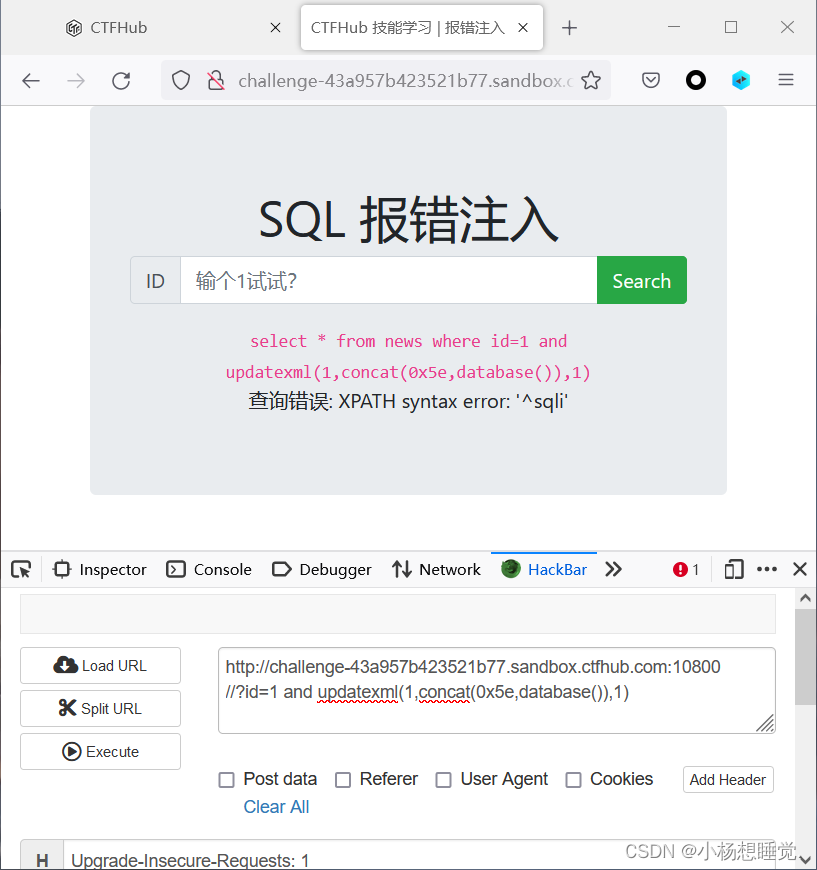The height and width of the screenshot is (870, 817).
Task: Enable the Post data checkbox
Action: pyautogui.click(x=226, y=779)
